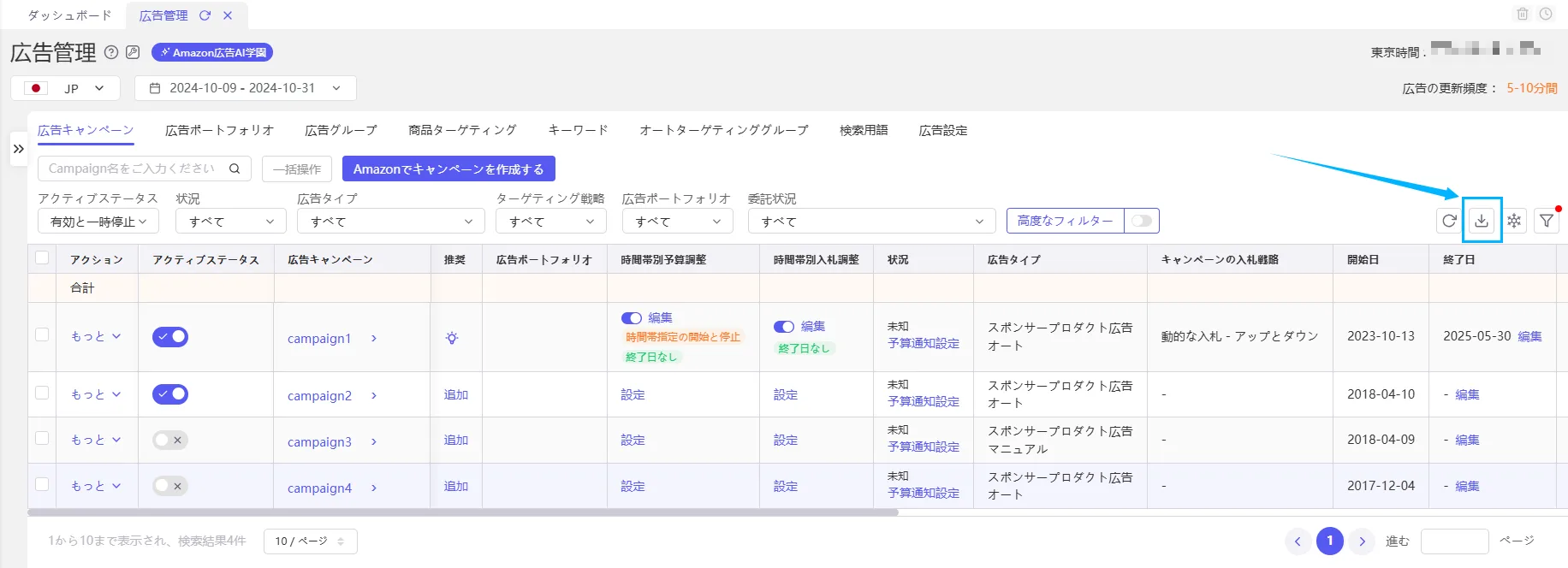Click 予算通知設定 link for campaign1
Screen dimensions: 1568x568
[924, 343]
